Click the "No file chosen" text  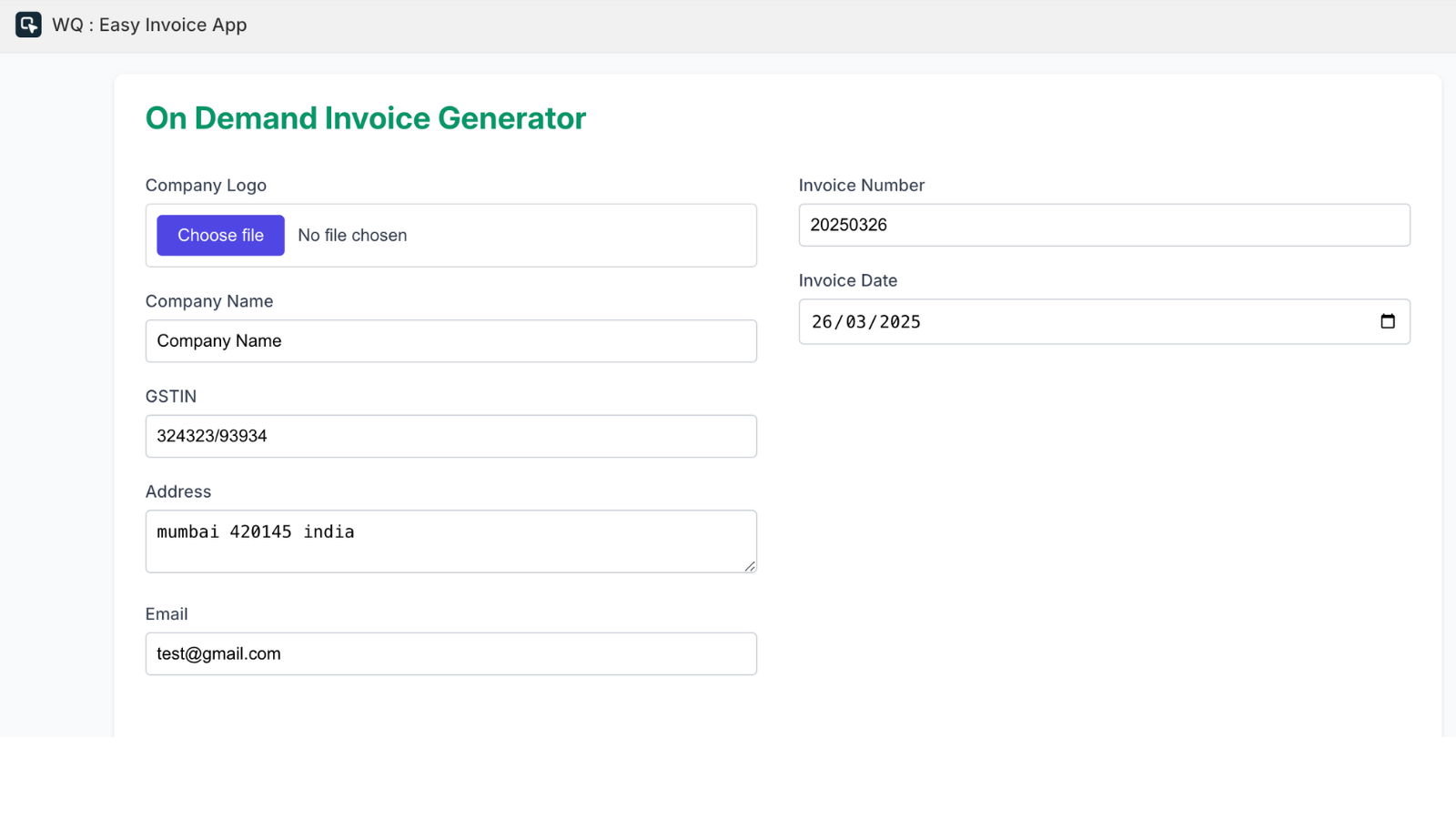352,236
